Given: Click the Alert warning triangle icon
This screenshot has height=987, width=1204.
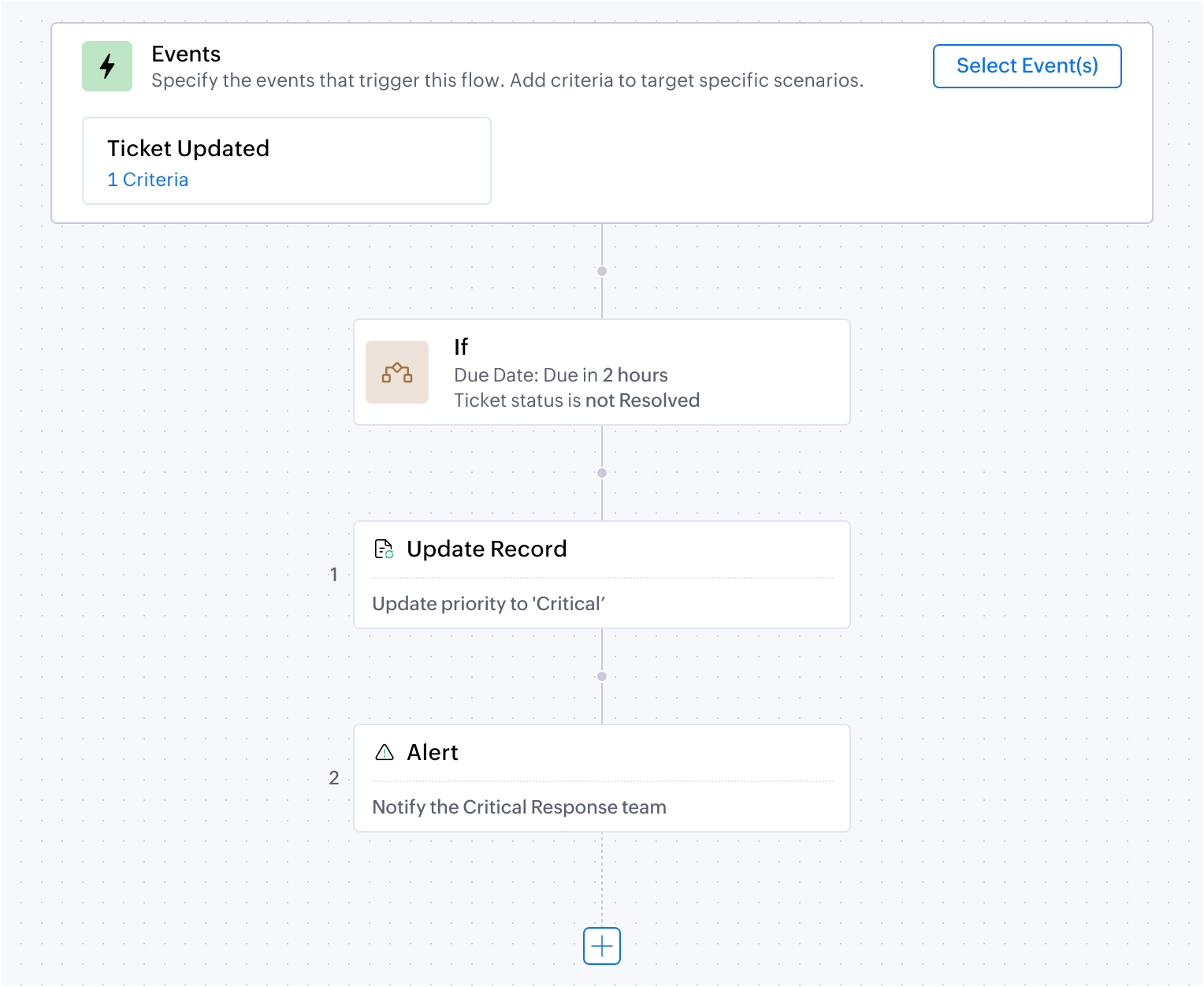Looking at the screenshot, I should point(385,752).
